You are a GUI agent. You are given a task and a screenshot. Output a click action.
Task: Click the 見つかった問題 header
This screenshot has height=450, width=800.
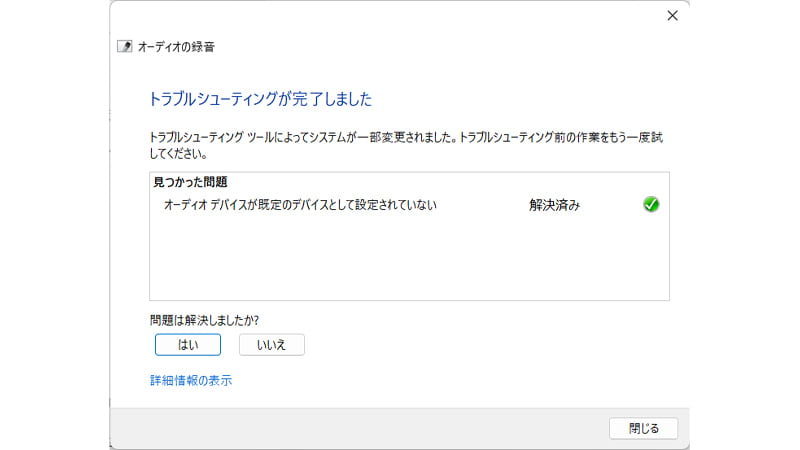pos(190,182)
